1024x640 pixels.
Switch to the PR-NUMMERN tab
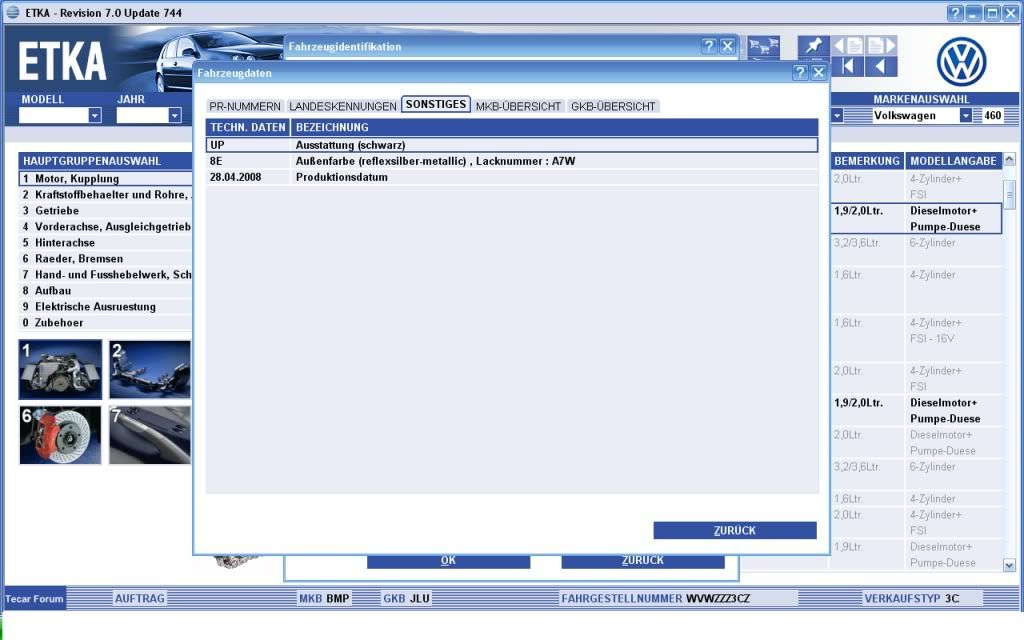245,106
